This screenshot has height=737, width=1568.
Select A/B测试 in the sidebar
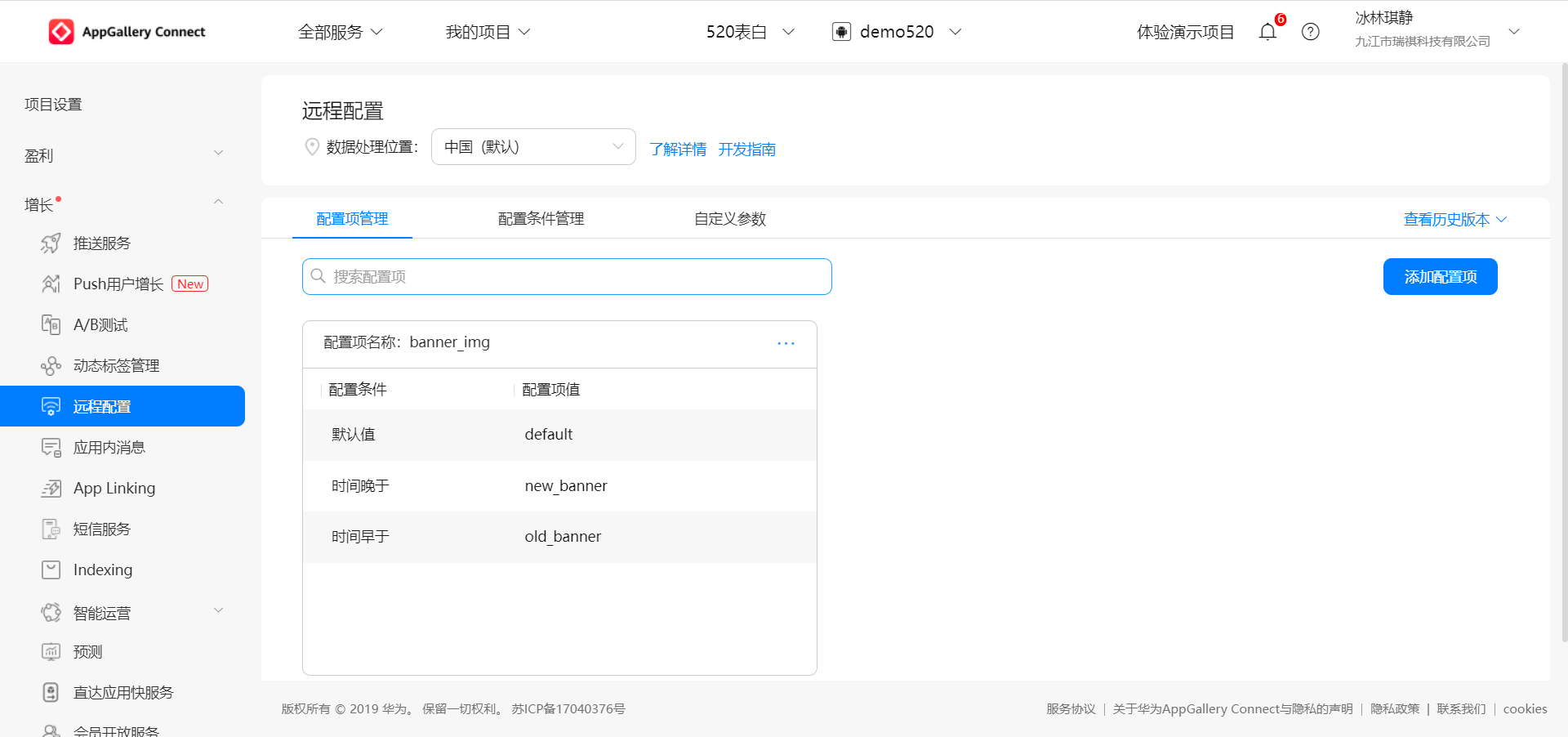[100, 324]
